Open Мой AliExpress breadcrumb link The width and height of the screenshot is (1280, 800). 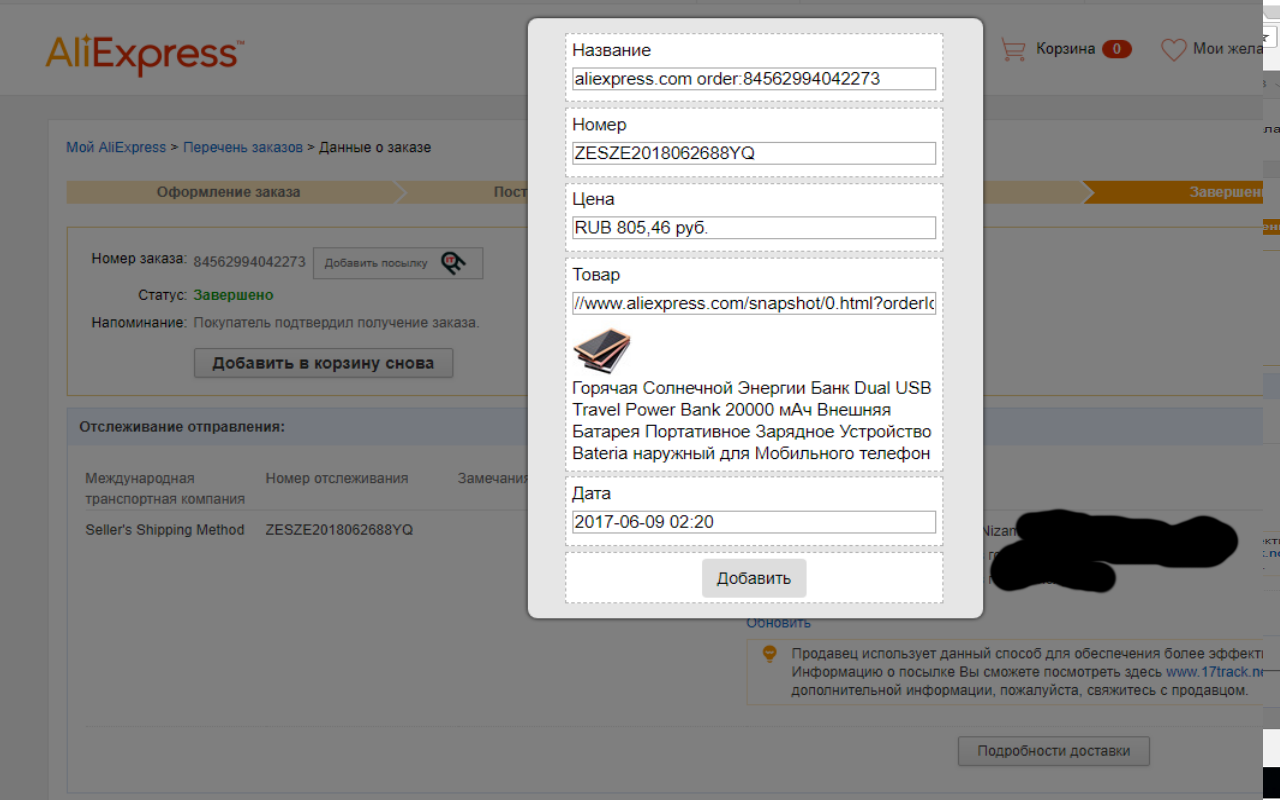[x=116, y=147]
